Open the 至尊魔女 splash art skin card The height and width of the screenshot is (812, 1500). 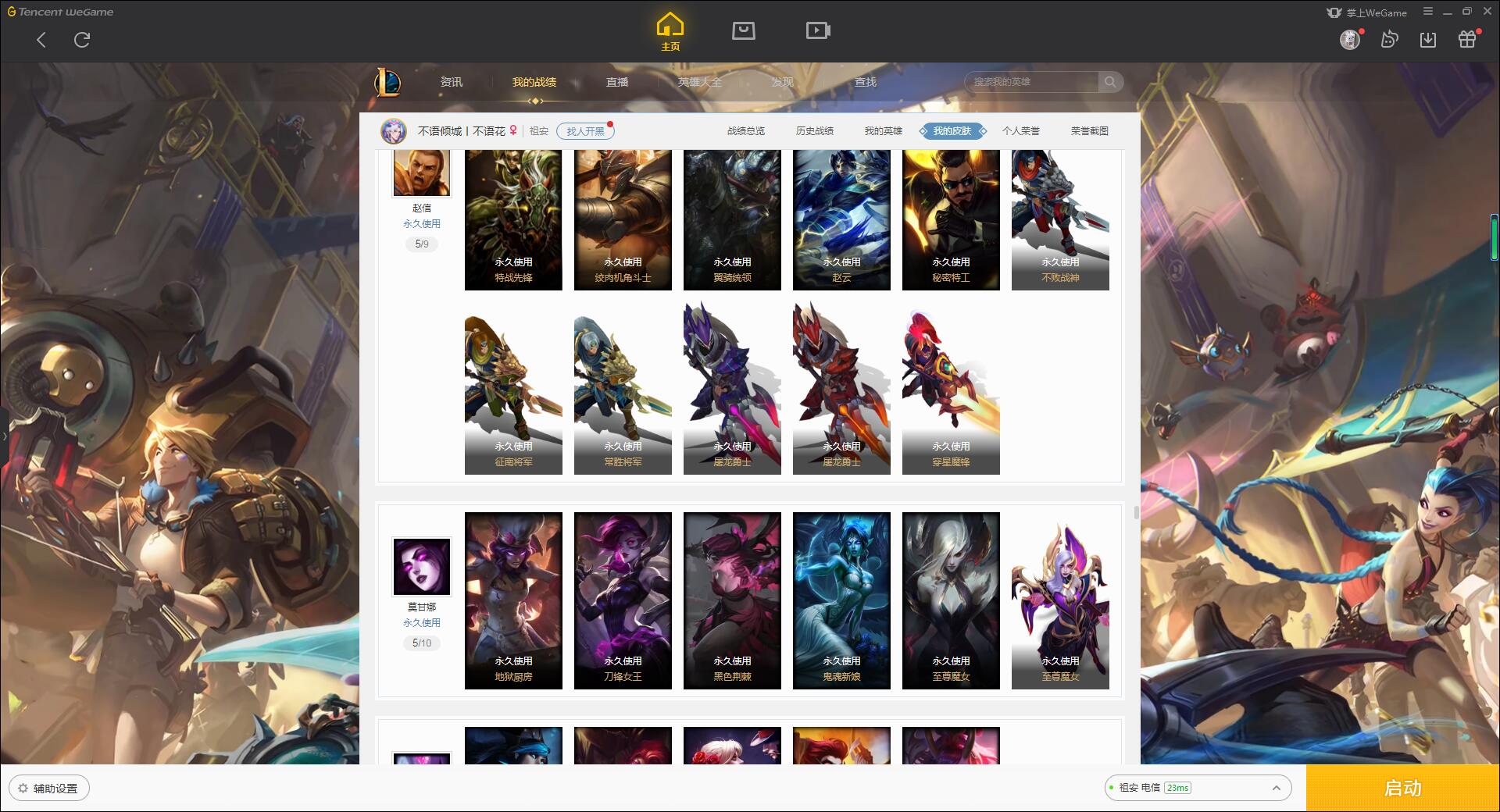[x=951, y=600]
